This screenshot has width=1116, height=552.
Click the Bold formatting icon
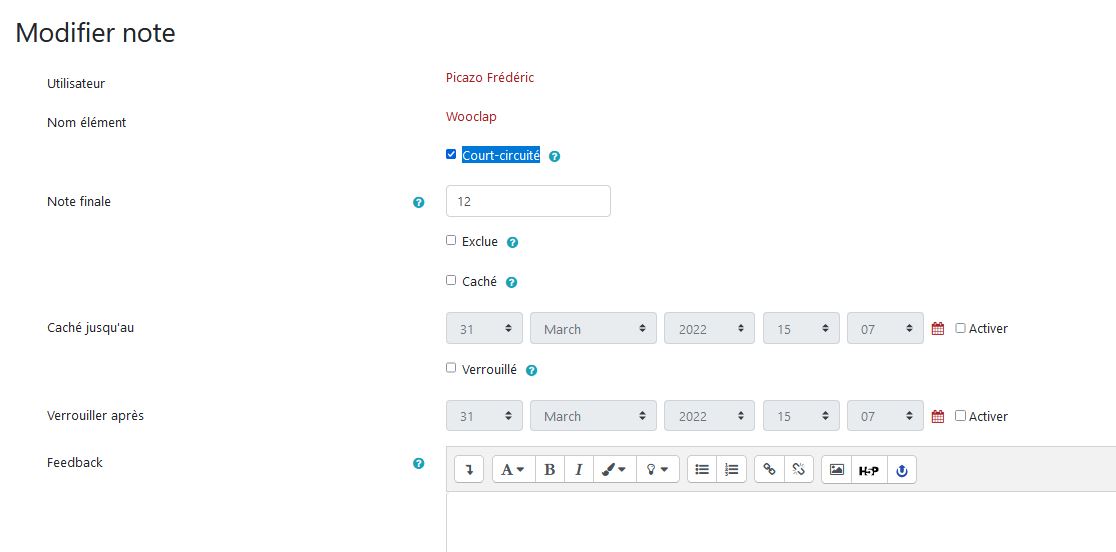[x=549, y=469]
